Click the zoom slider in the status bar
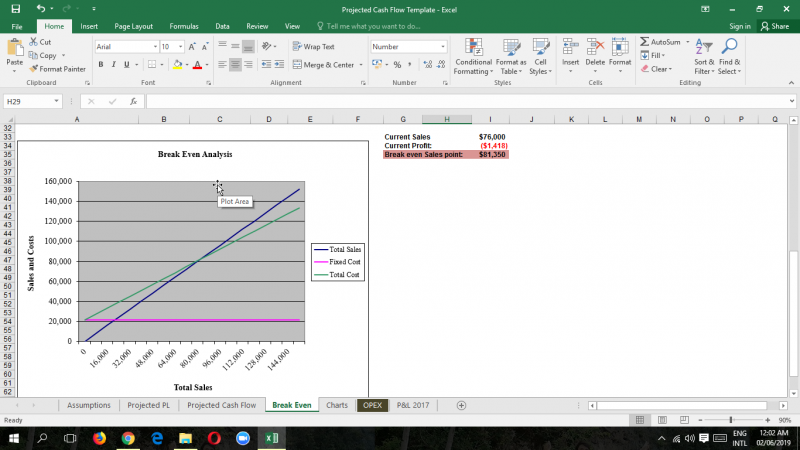The image size is (800, 450). (x=731, y=420)
